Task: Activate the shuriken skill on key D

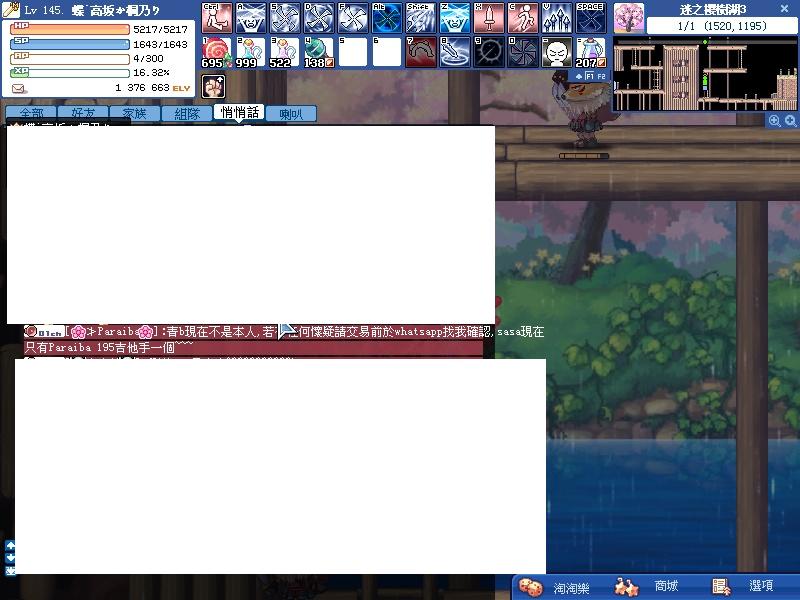Action: click(319, 18)
